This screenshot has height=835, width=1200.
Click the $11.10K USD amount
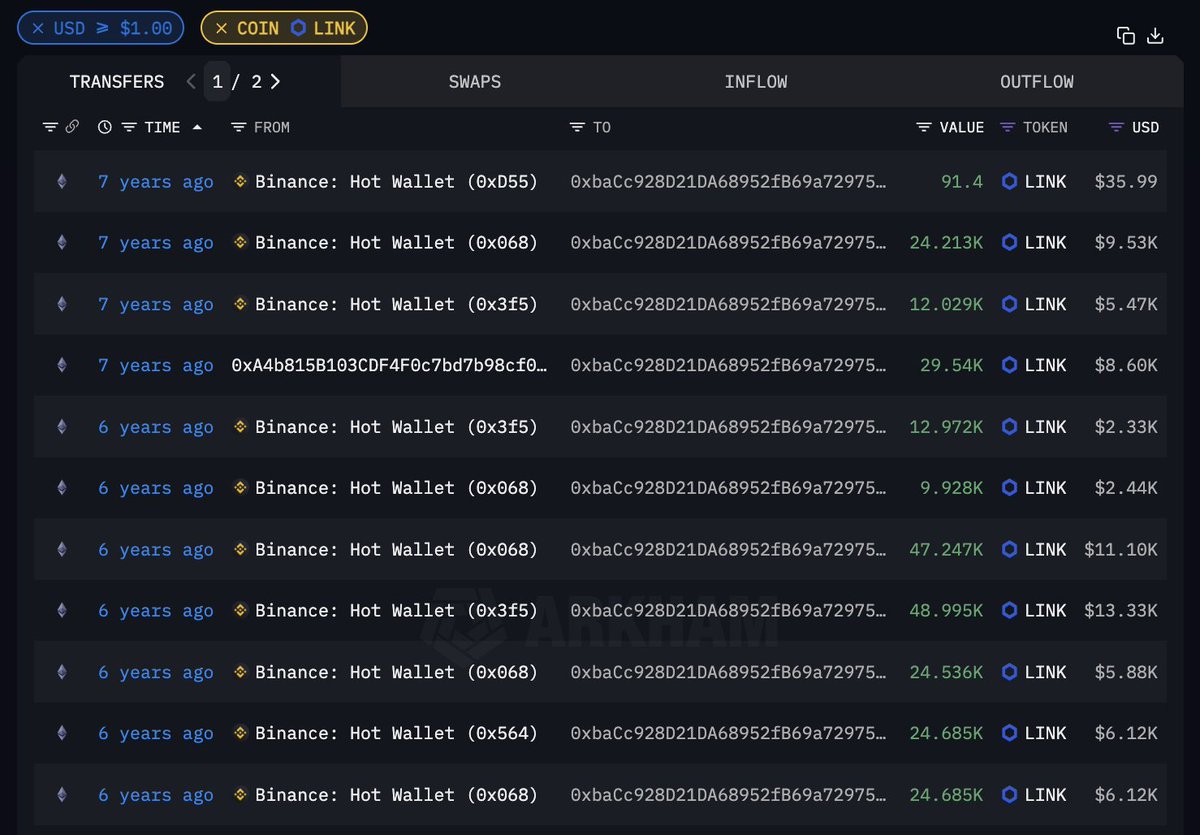(x=1121, y=549)
